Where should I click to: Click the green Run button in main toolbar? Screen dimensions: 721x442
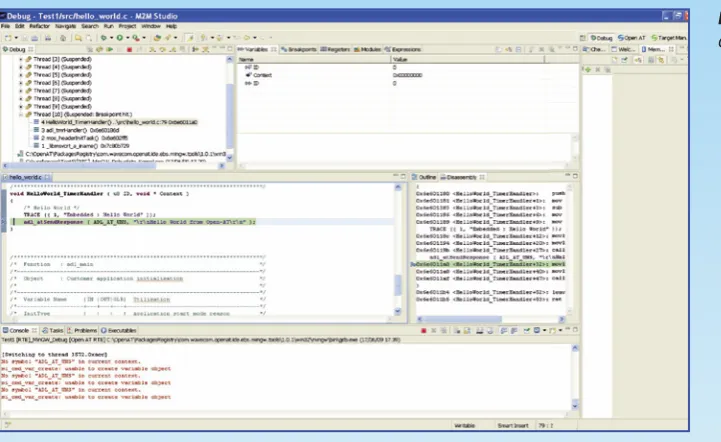(120, 38)
